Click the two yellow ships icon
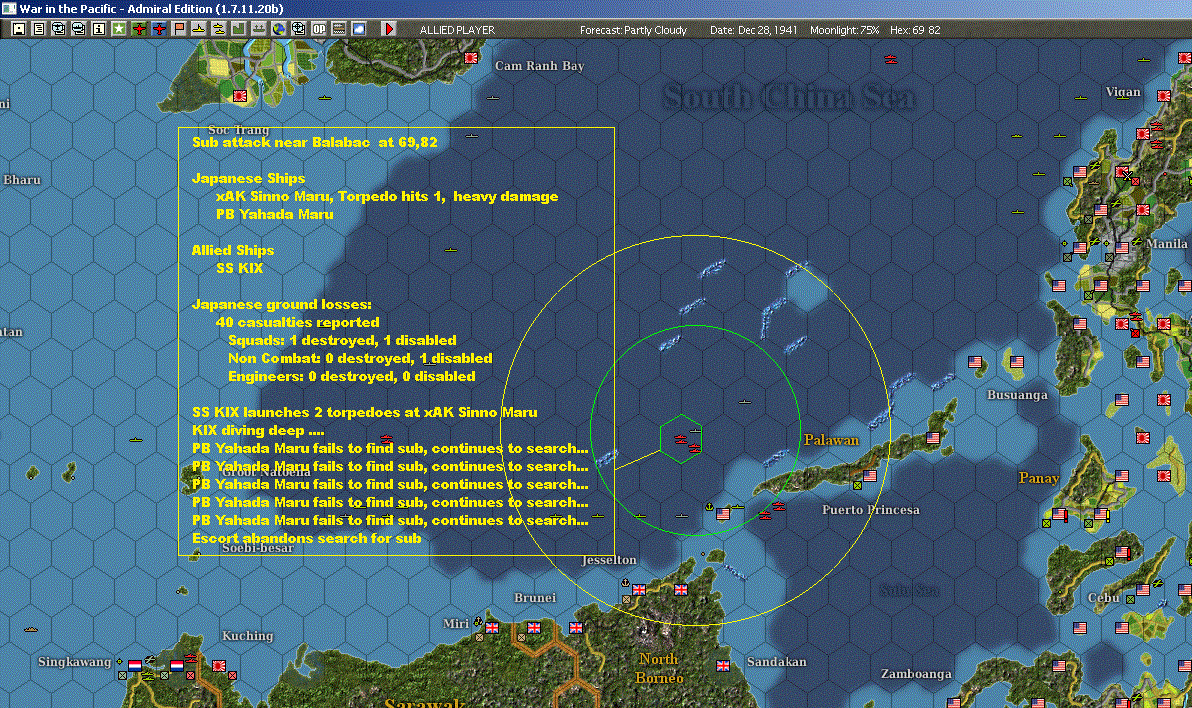 coord(218,29)
